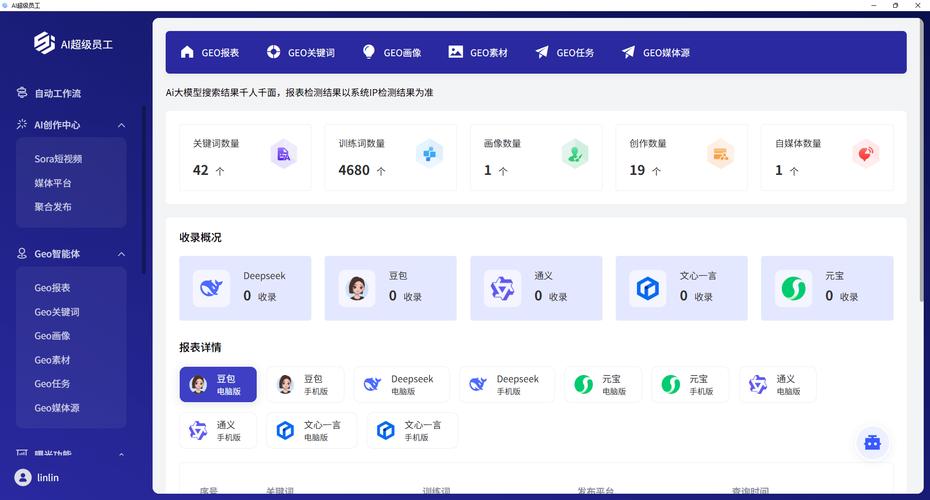Select 元宝 电脑版 report filter

(603, 384)
